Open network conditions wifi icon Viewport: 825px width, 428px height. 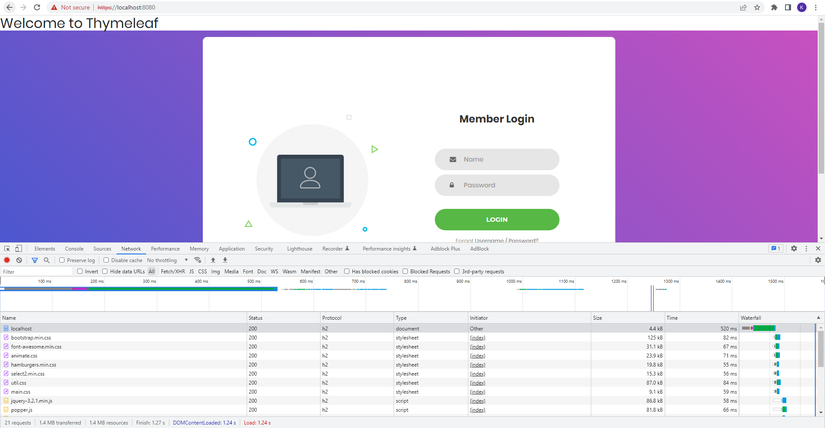(197, 260)
